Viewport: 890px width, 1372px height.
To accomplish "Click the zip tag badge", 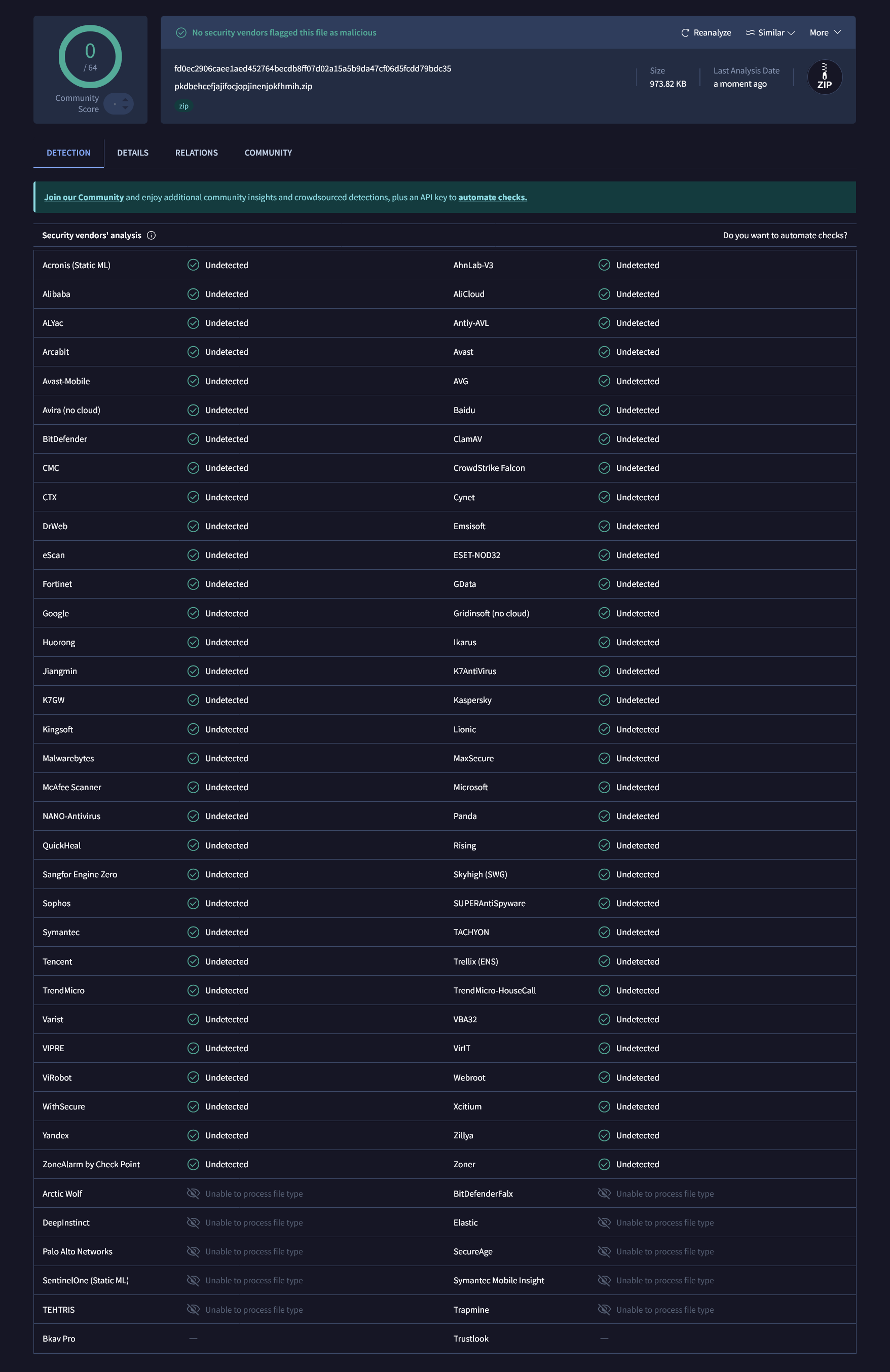I will (x=184, y=106).
